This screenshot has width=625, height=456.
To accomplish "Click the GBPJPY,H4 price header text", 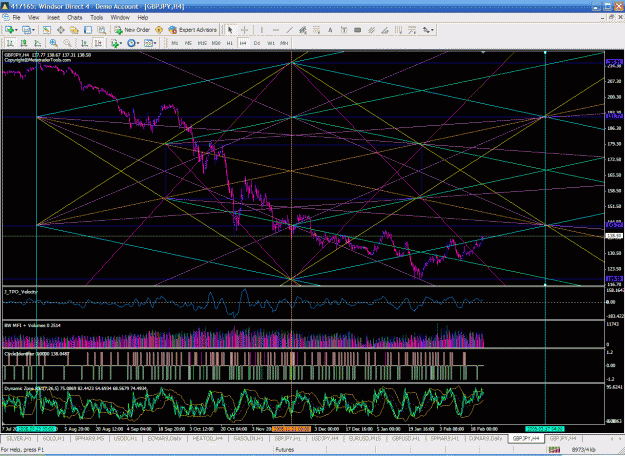I will tap(47, 55).
